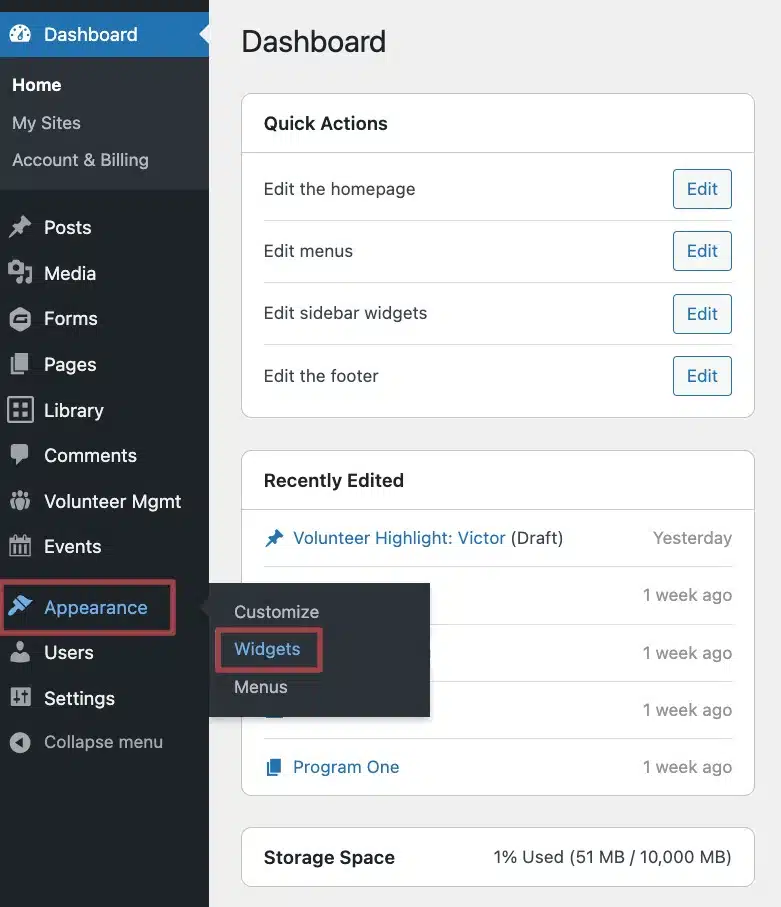Open the Settings menu label

tap(79, 698)
